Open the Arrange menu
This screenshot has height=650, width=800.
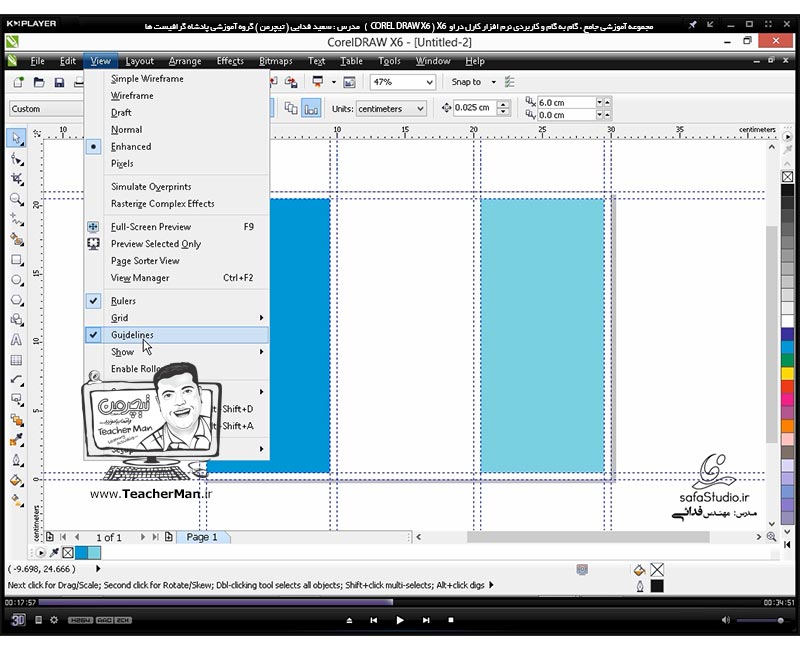185,61
